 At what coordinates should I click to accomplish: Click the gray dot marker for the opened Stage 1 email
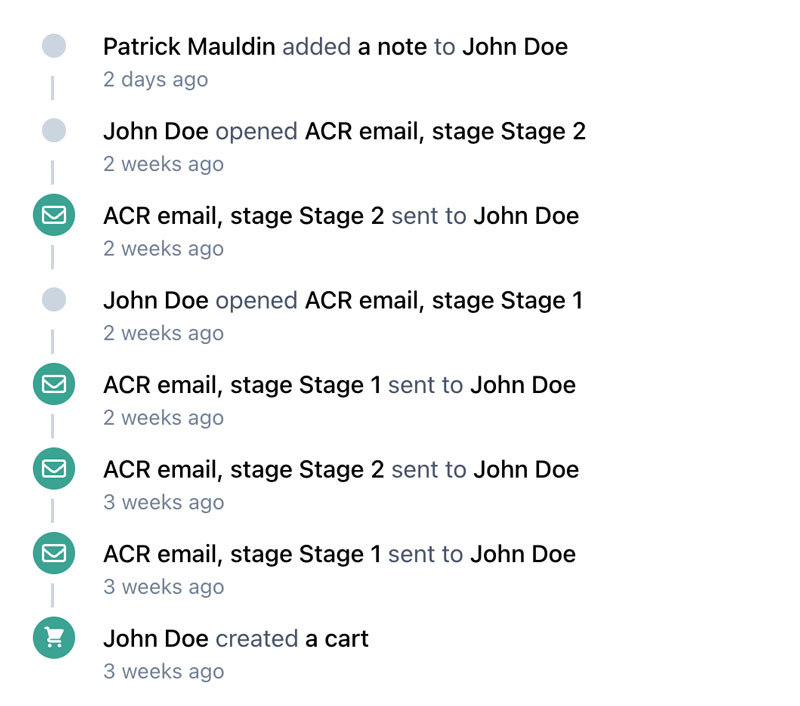pyautogui.click(x=54, y=300)
